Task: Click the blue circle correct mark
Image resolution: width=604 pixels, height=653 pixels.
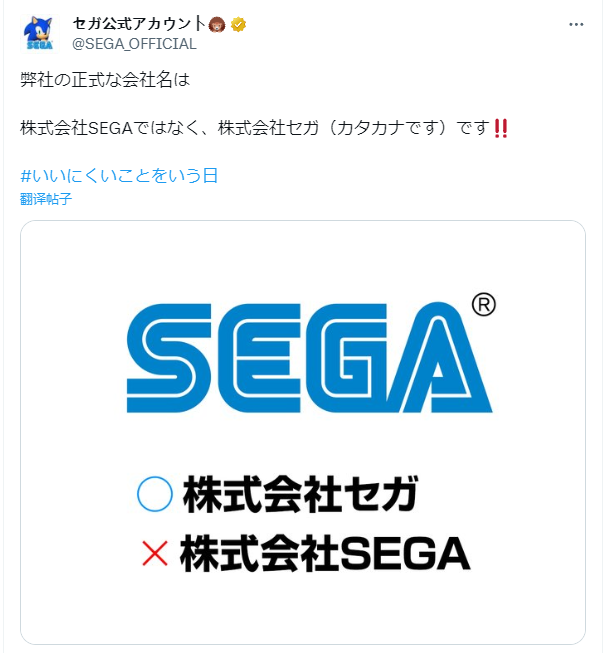Action: coord(155,494)
